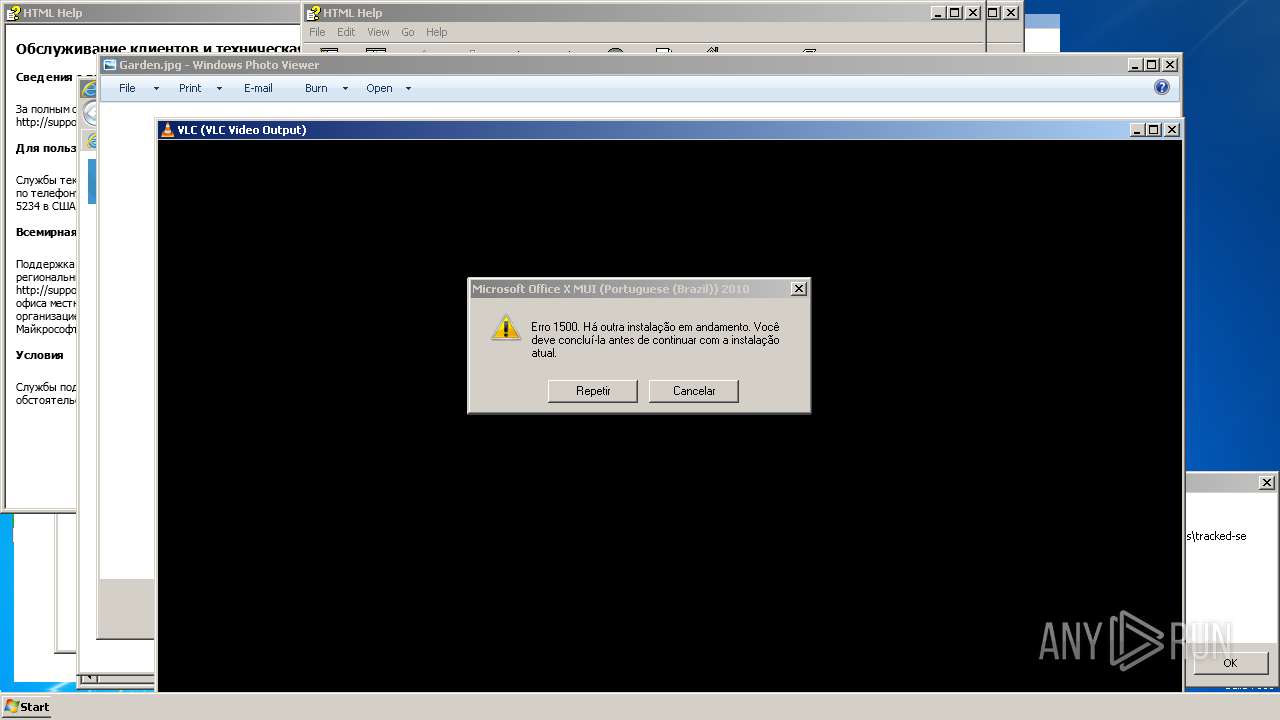Open the Print dropdown in Photo Viewer
This screenshot has width=1280, height=720.
(200, 88)
